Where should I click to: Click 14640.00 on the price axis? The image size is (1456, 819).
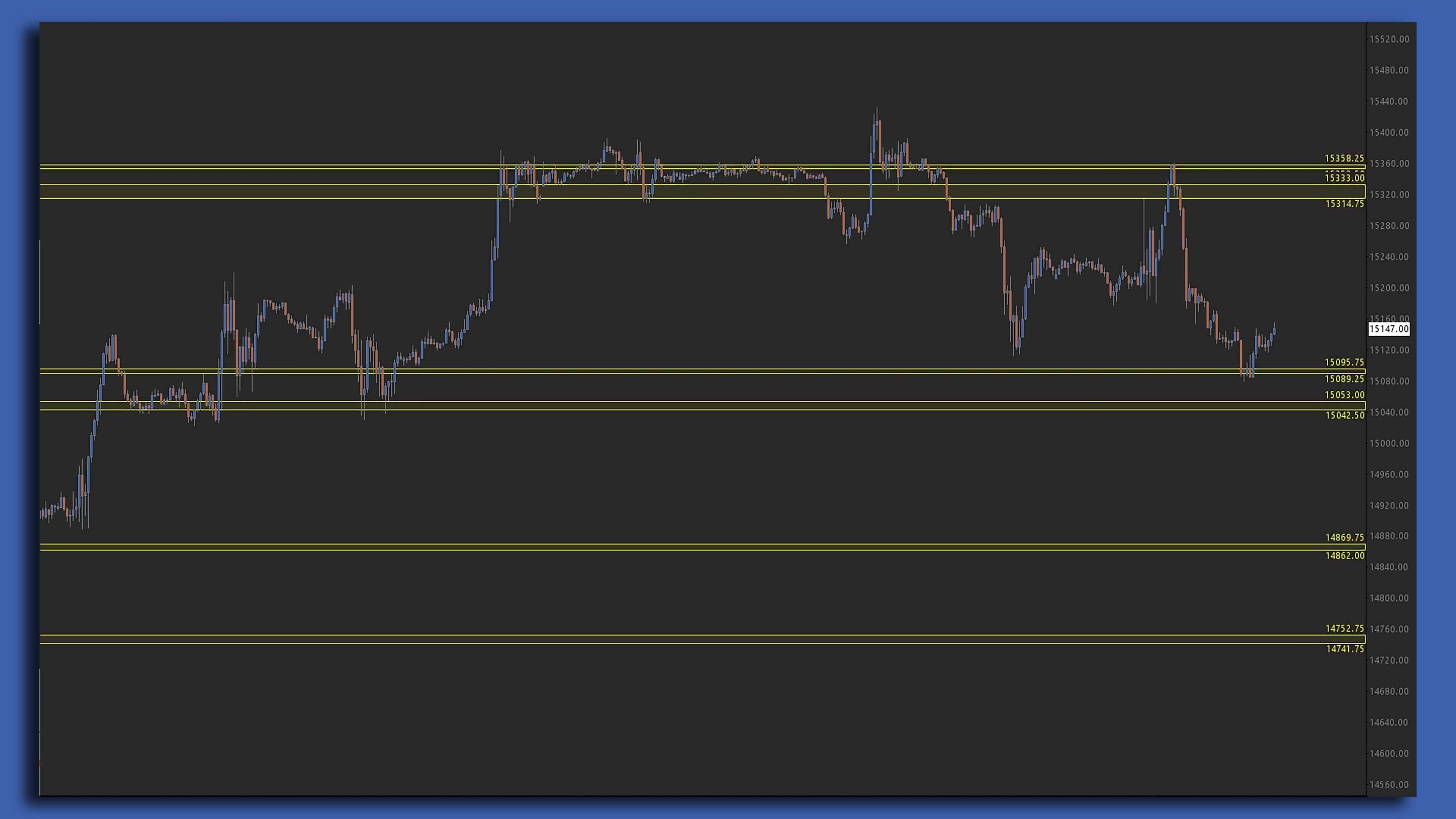tap(1389, 722)
